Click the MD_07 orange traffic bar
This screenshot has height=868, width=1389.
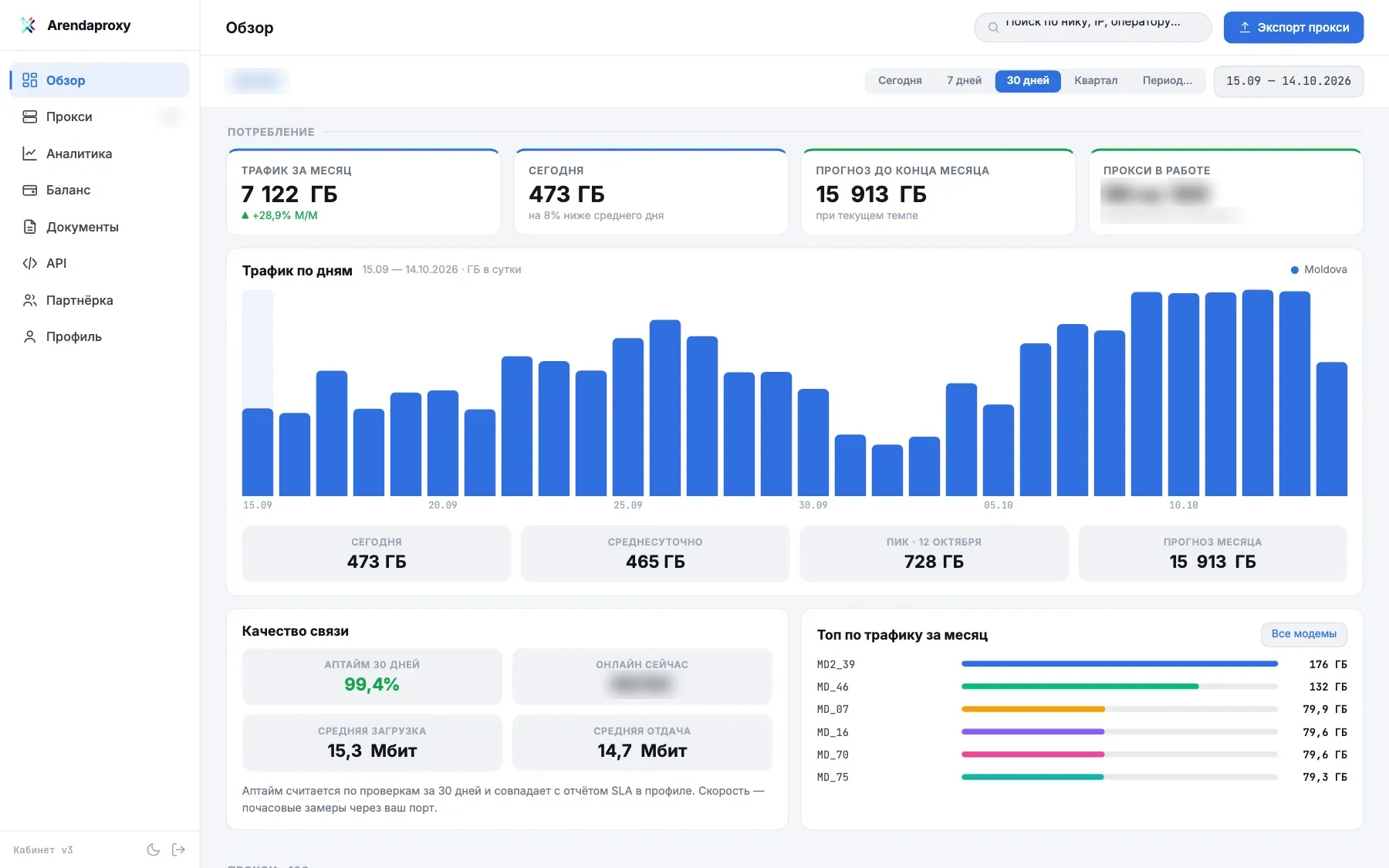pyautogui.click(x=1033, y=708)
